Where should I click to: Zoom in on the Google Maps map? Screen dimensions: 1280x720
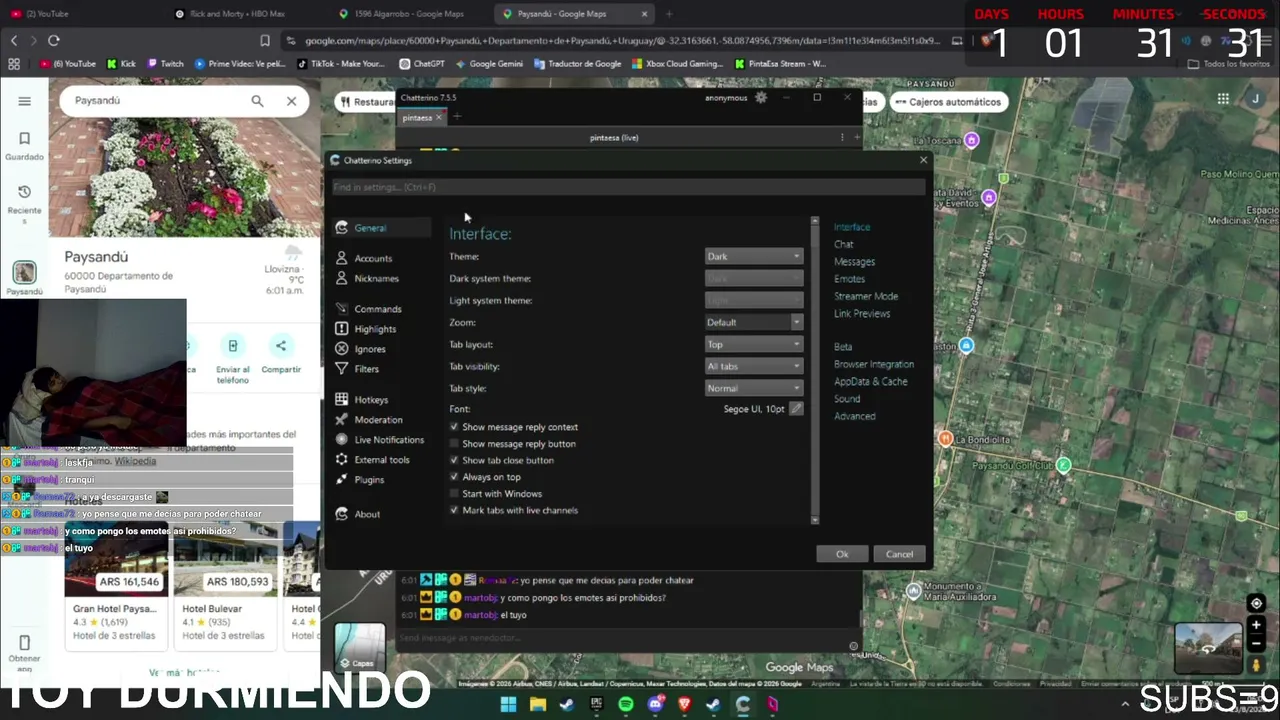[1257, 625]
